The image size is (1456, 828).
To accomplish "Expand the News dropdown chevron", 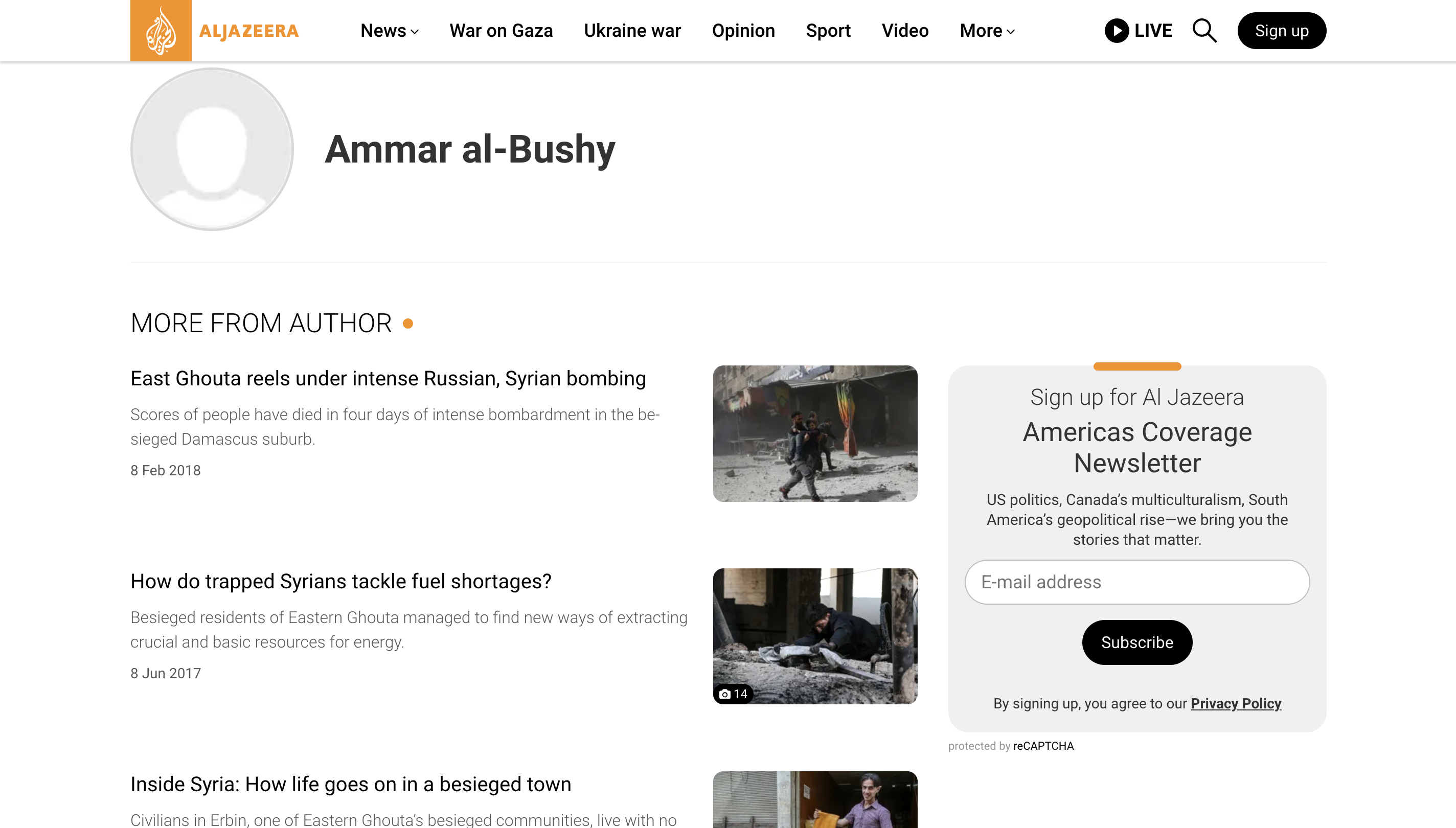I will pyautogui.click(x=415, y=32).
